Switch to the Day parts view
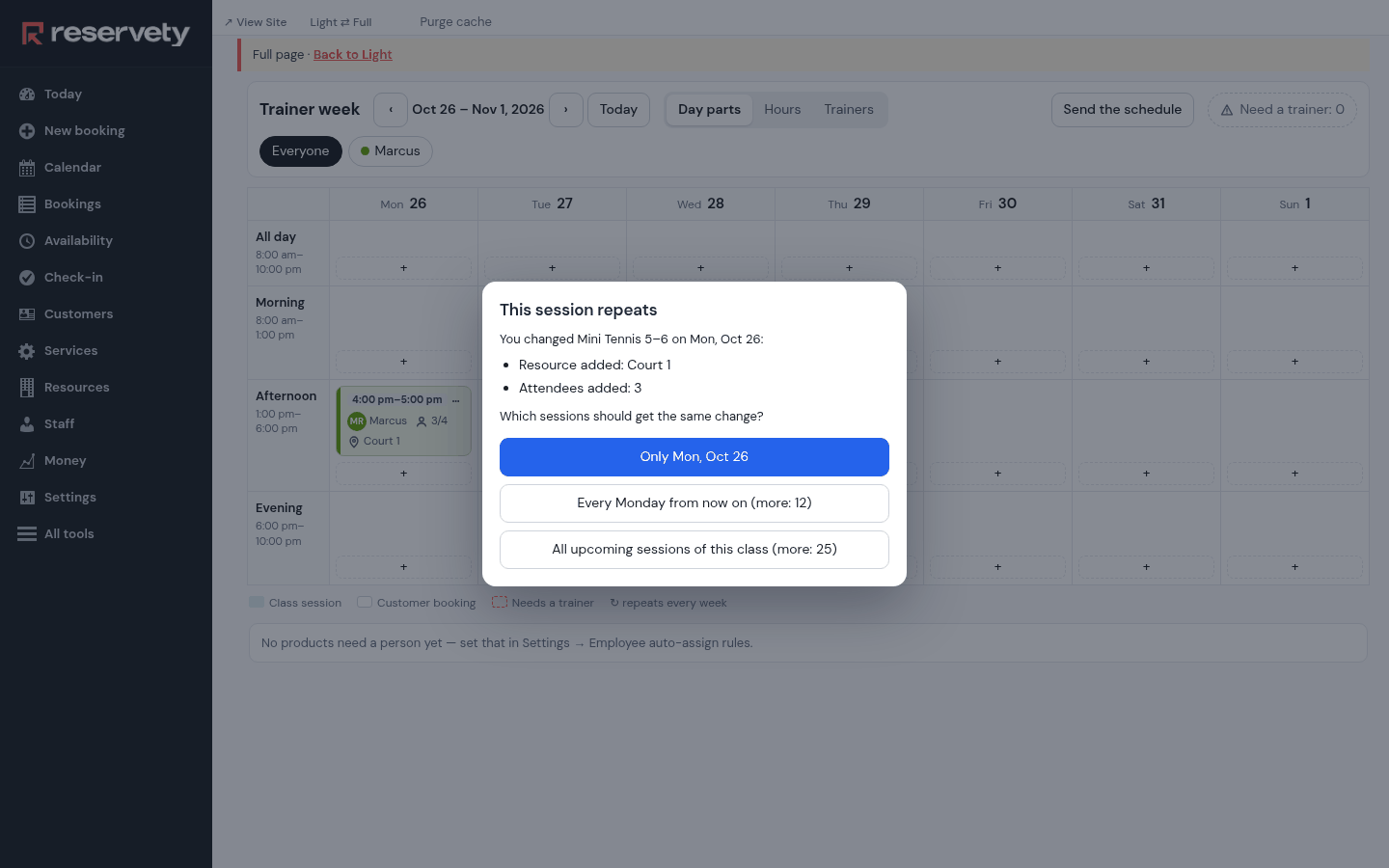The image size is (1389, 868). [709, 110]
